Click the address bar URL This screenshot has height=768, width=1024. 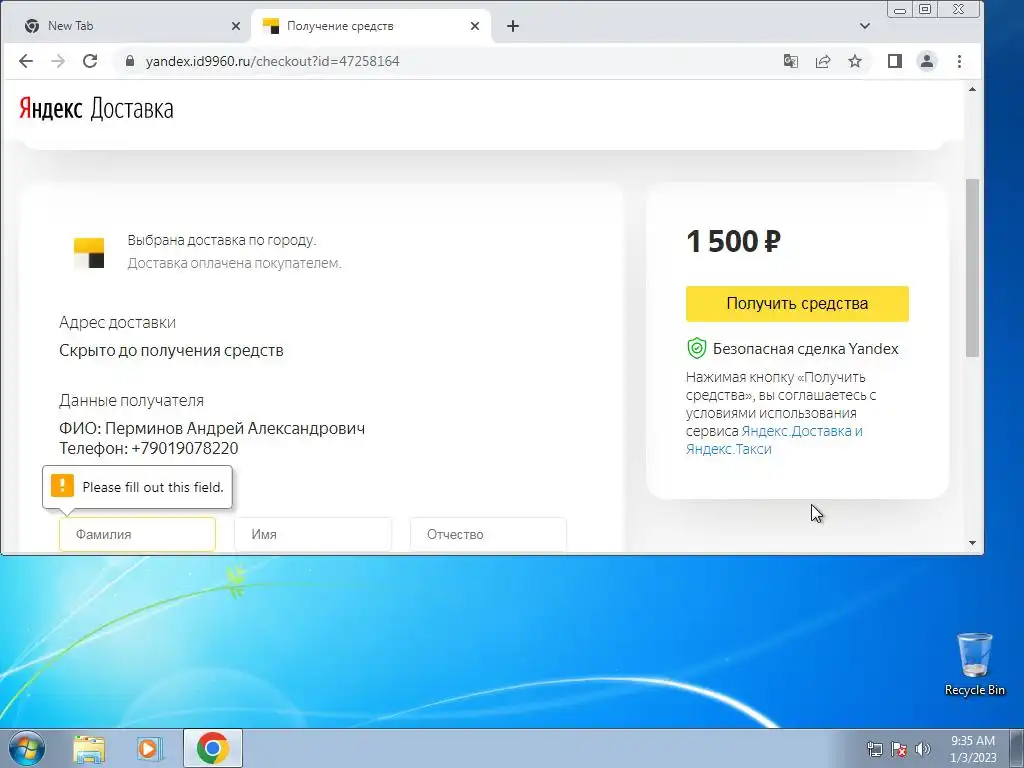point(272,61)
